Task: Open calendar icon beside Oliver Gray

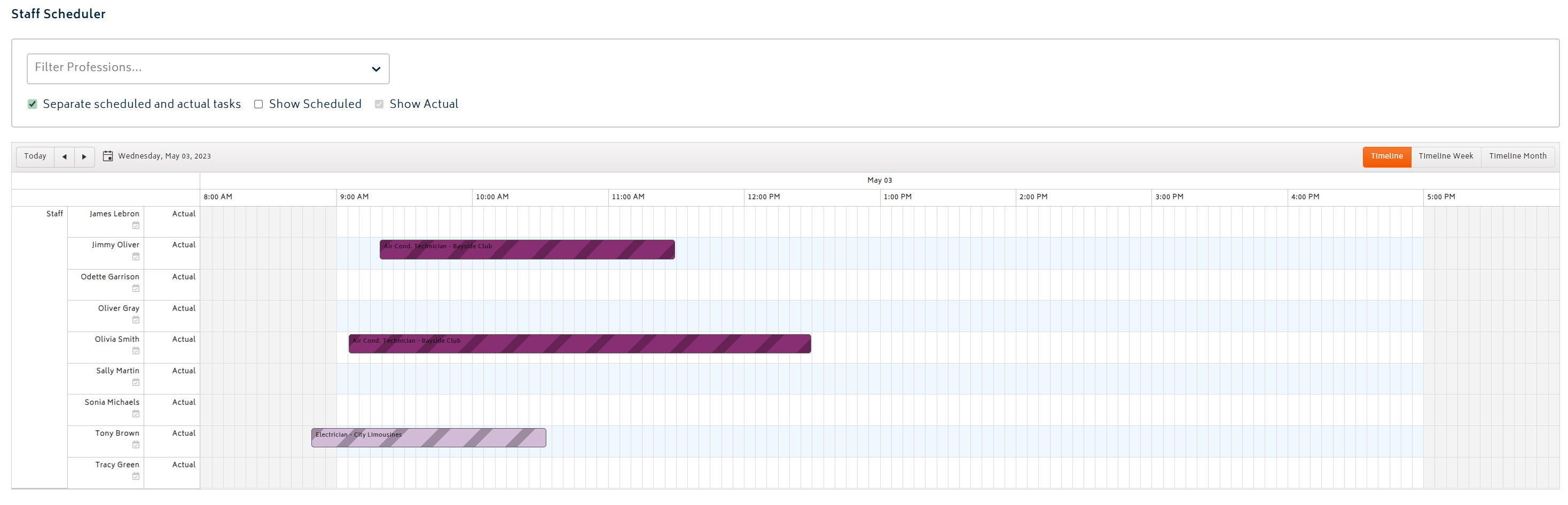Action: click(136, 320)
